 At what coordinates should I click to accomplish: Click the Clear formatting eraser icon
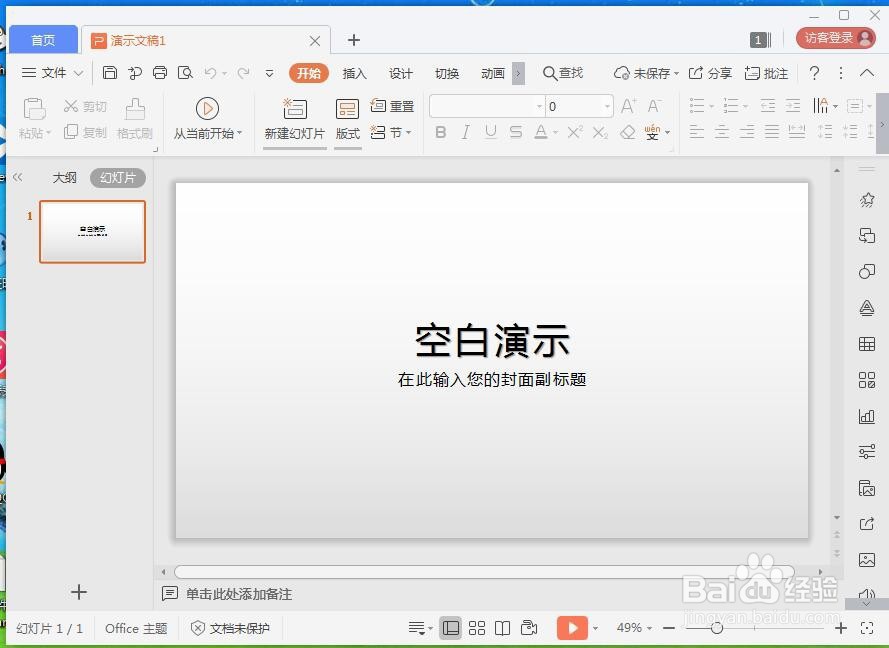(x=628, y=133)
